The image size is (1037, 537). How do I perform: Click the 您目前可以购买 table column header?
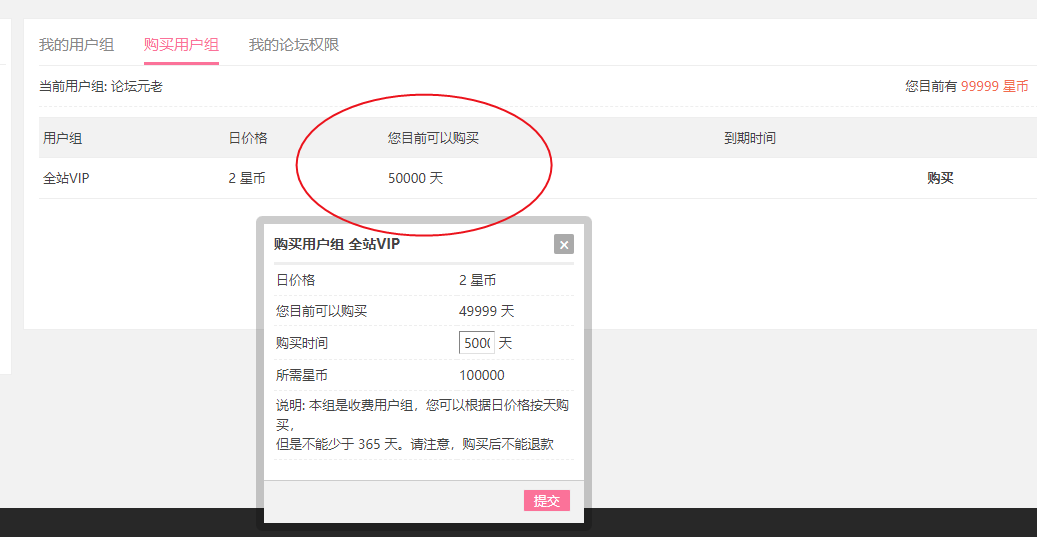pyautogui.click(x=433, y=138)
